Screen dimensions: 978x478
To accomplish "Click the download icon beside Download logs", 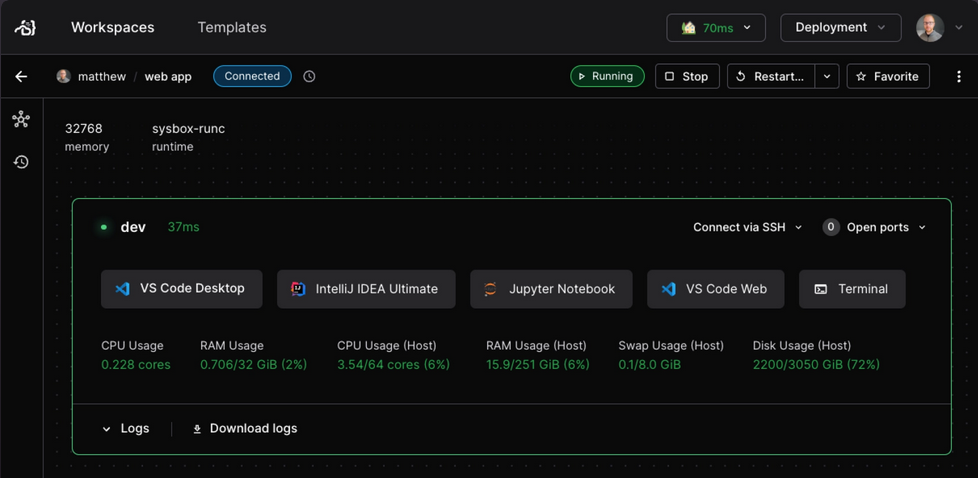I will click(197, 429).
